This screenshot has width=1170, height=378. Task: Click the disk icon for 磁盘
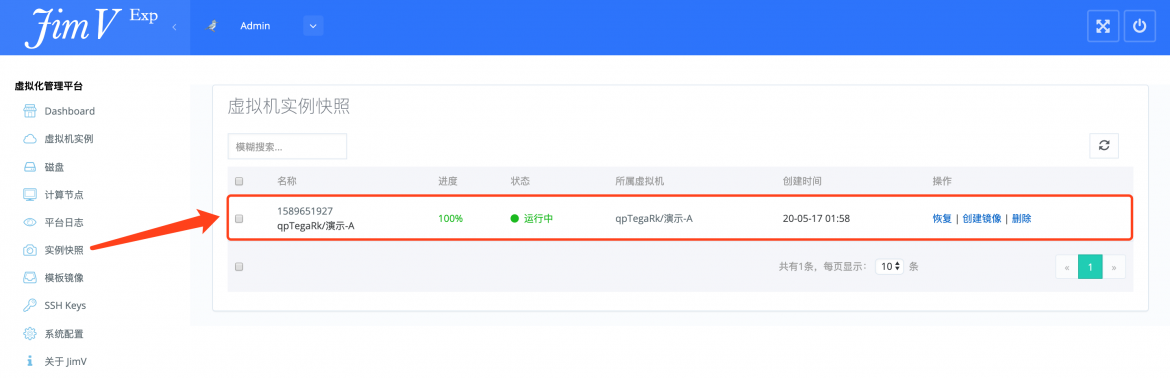pyautogui.click(x=30, y=167)
